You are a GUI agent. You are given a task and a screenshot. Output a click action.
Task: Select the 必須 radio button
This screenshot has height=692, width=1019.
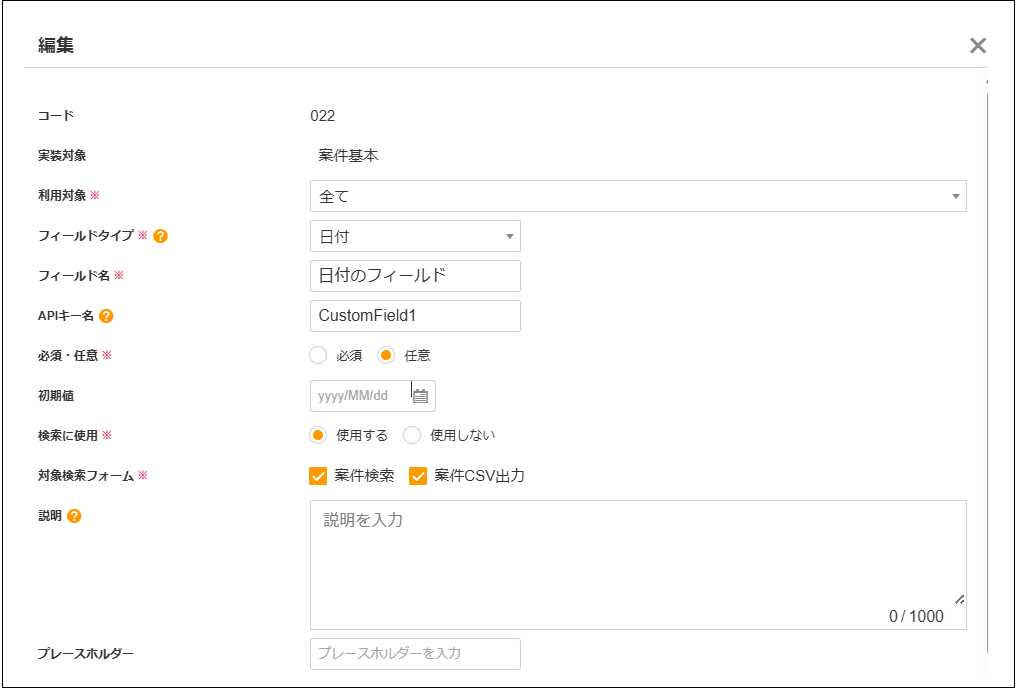[318, 355]
